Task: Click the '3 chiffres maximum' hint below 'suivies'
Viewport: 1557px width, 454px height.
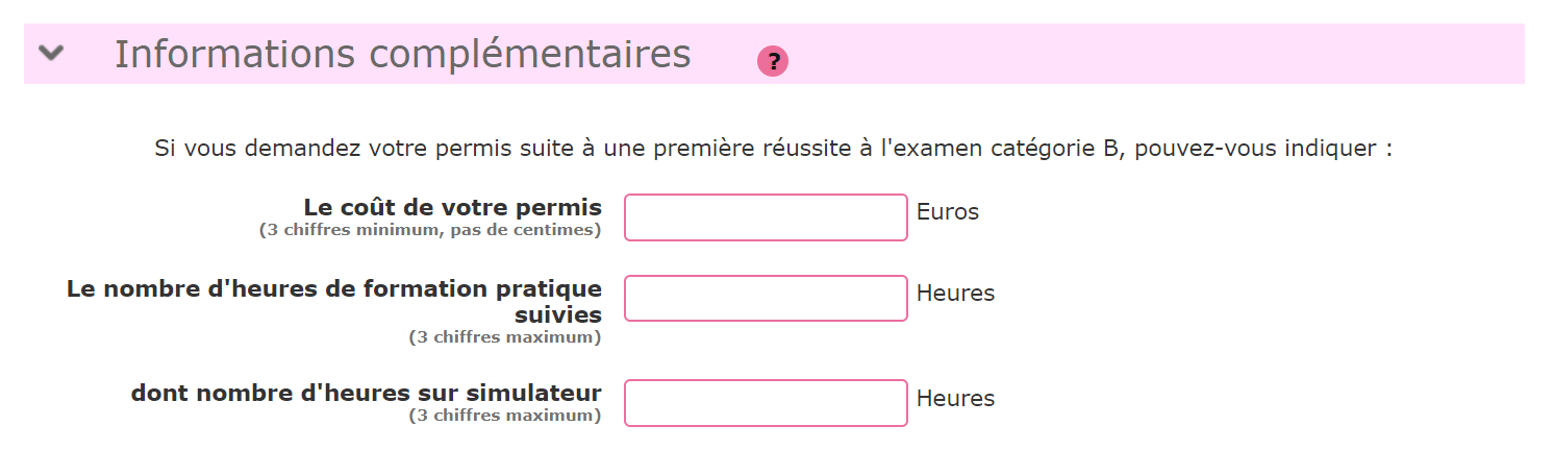Action: click(505, 337)
